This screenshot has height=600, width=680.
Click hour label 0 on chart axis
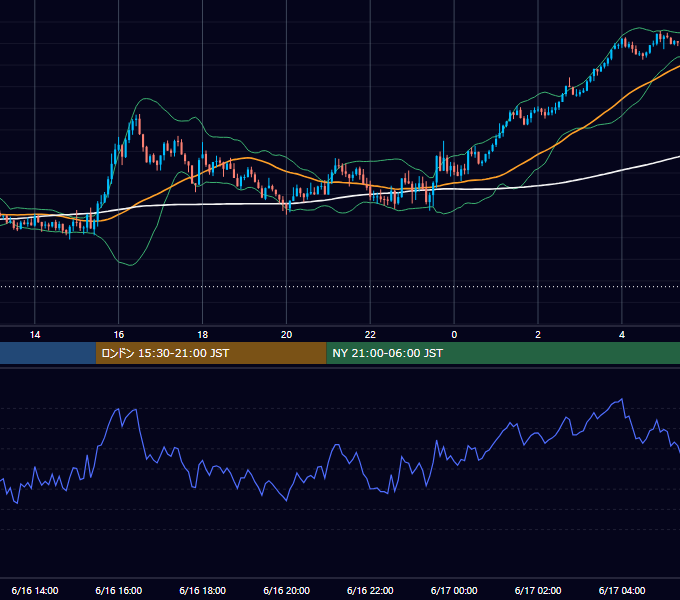click(x=454, y=335)
